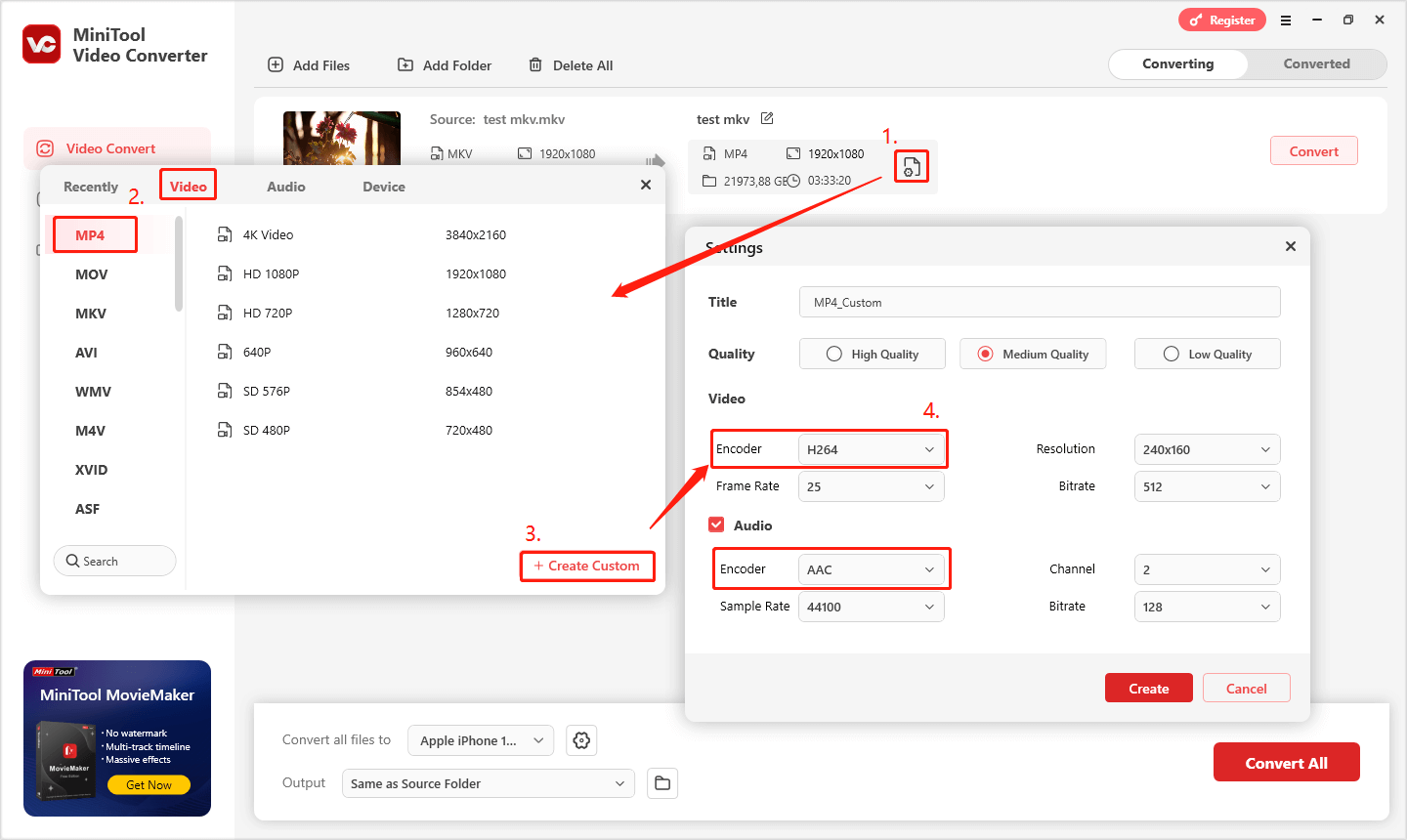Image resolution: width=1407 pixels, height=840 pixels.
Task: Click the Register key button
Action: [1222, 20]
